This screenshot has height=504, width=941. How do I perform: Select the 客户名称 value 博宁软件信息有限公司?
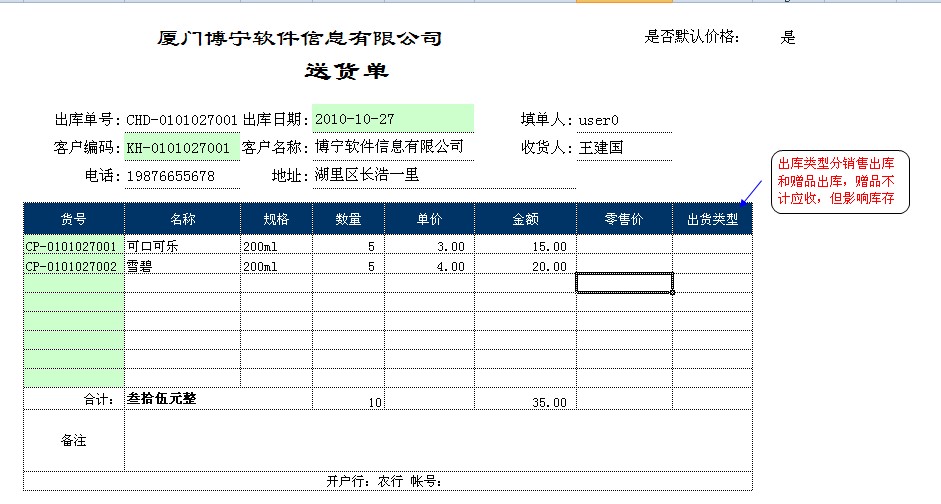click(389, 146)
